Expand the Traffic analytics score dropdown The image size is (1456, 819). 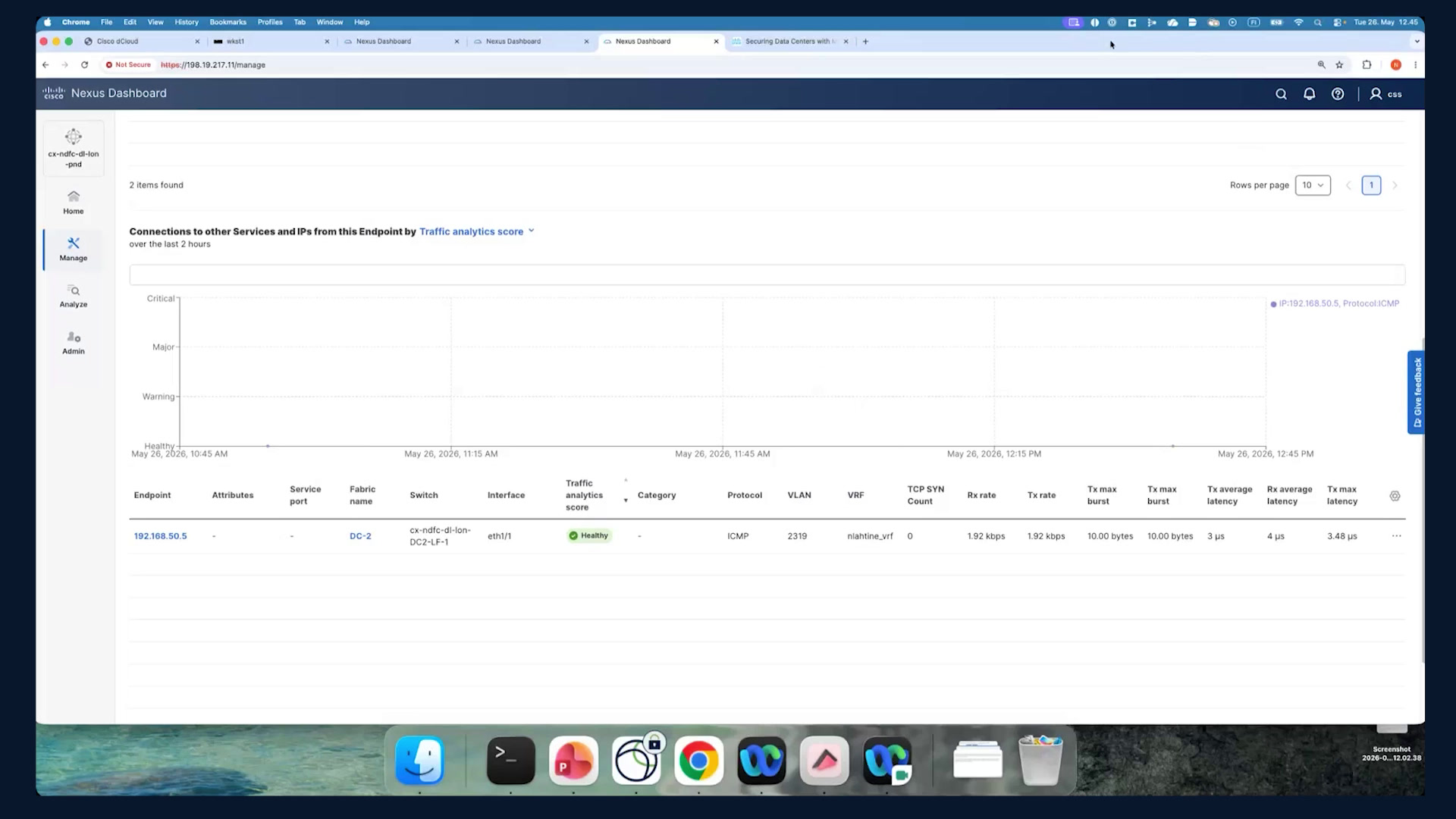click(x=477, y=231)
